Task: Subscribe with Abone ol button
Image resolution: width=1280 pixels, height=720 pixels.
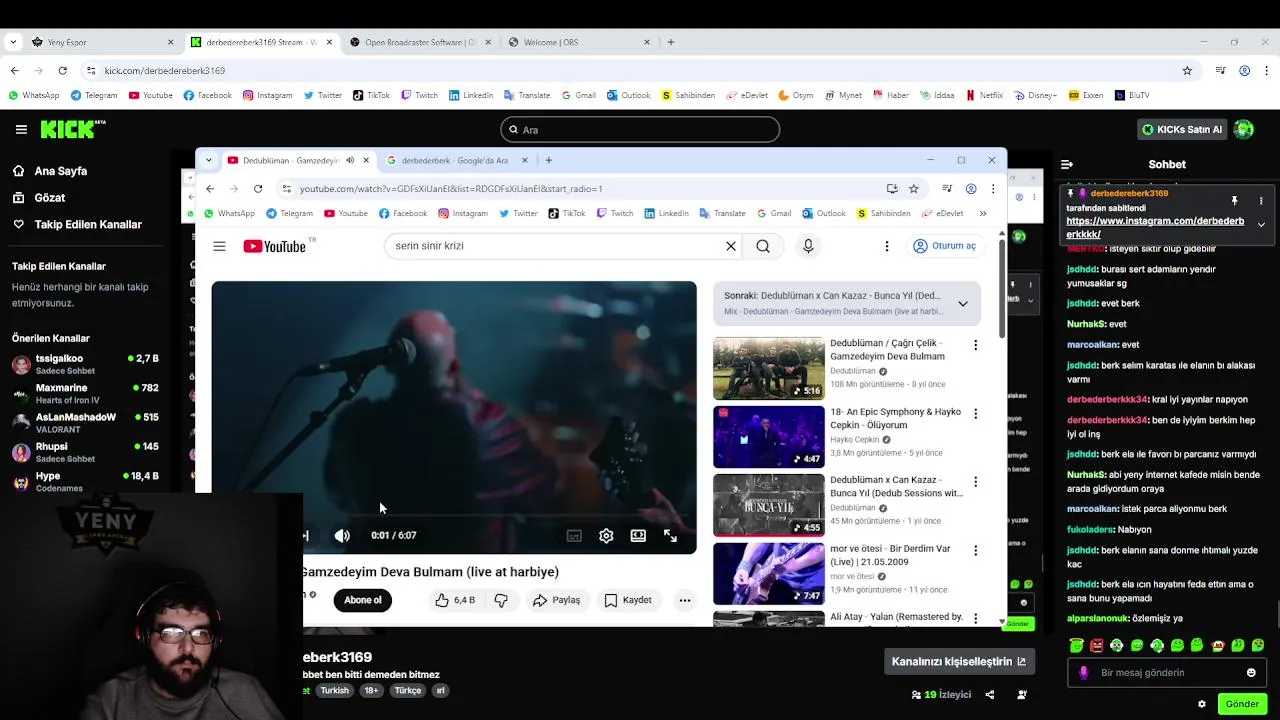Action: pos(363,600)
